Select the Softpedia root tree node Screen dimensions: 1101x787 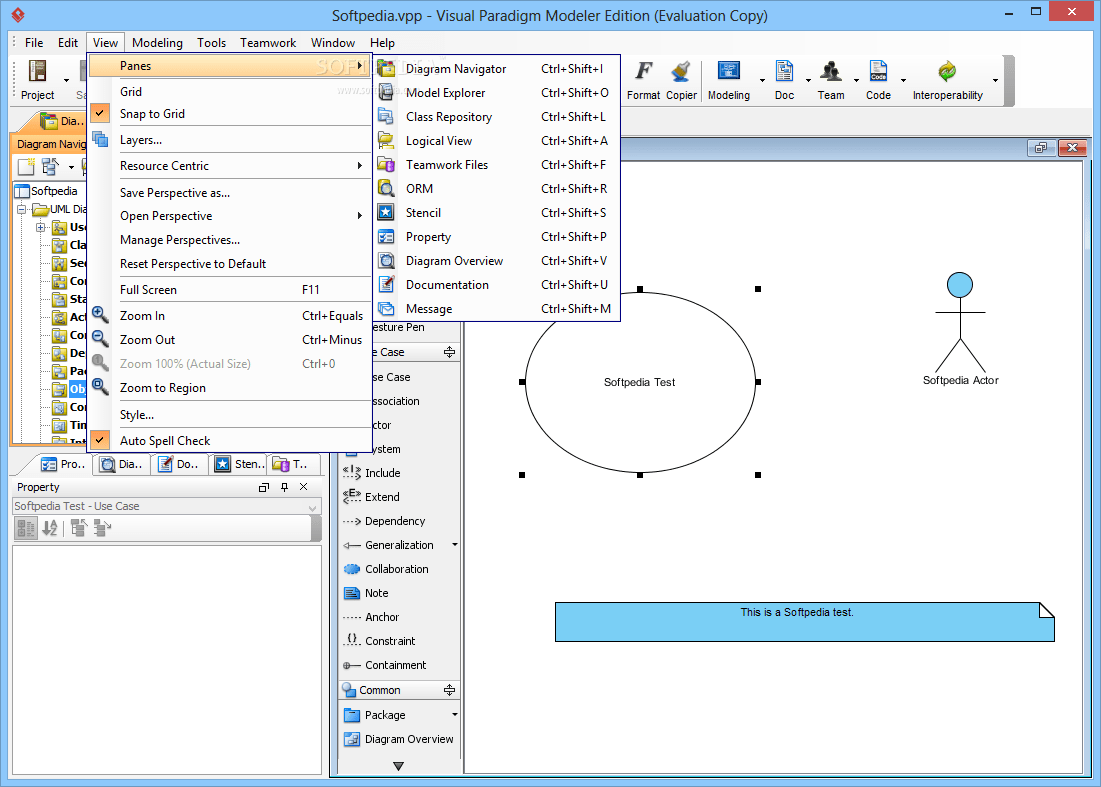coord(46,191)
